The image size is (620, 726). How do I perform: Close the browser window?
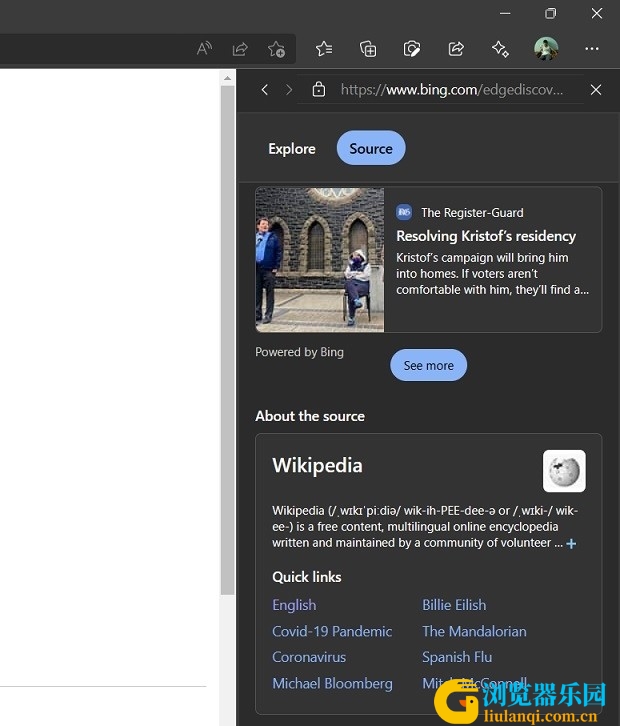597,13
